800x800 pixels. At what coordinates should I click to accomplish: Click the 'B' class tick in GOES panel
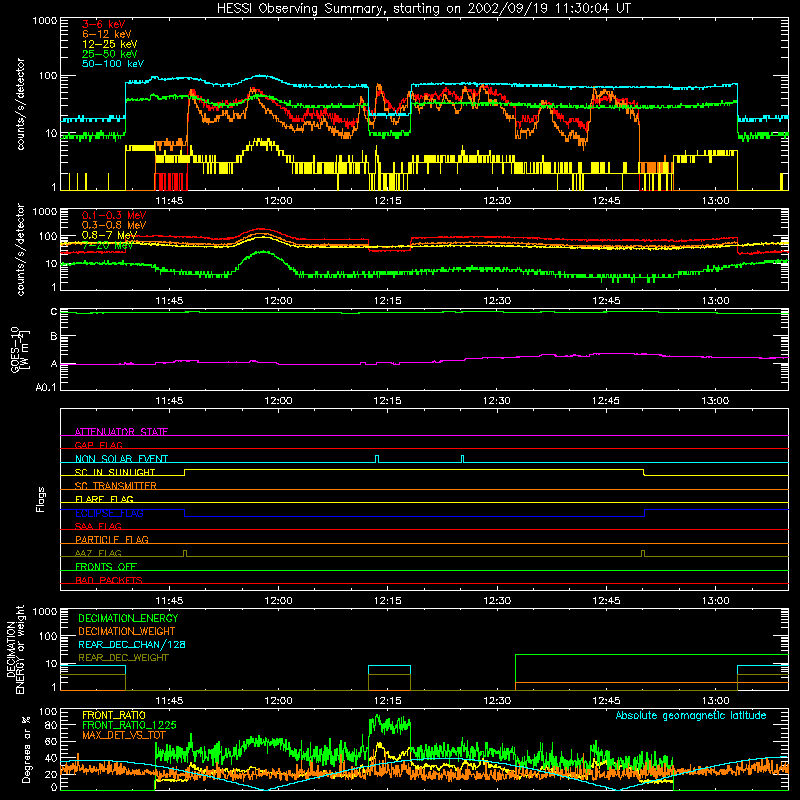54,336
